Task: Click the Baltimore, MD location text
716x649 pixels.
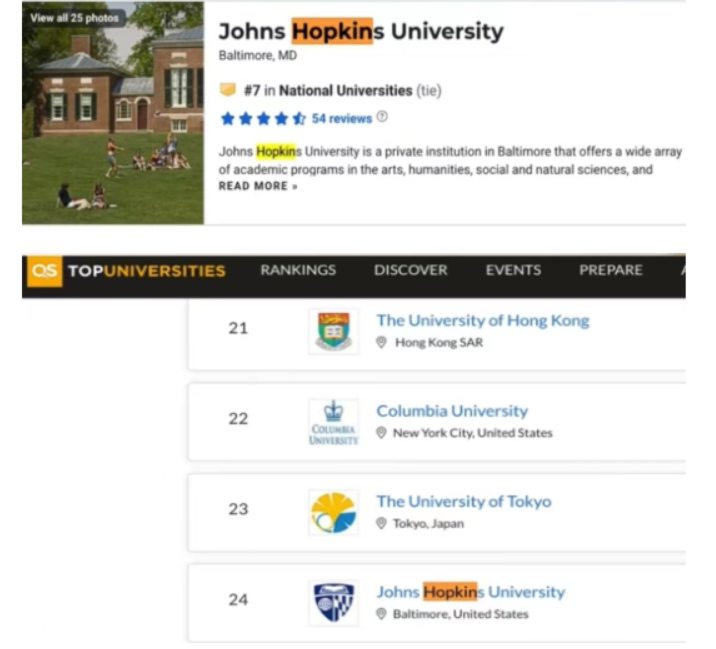Action: 258,55
